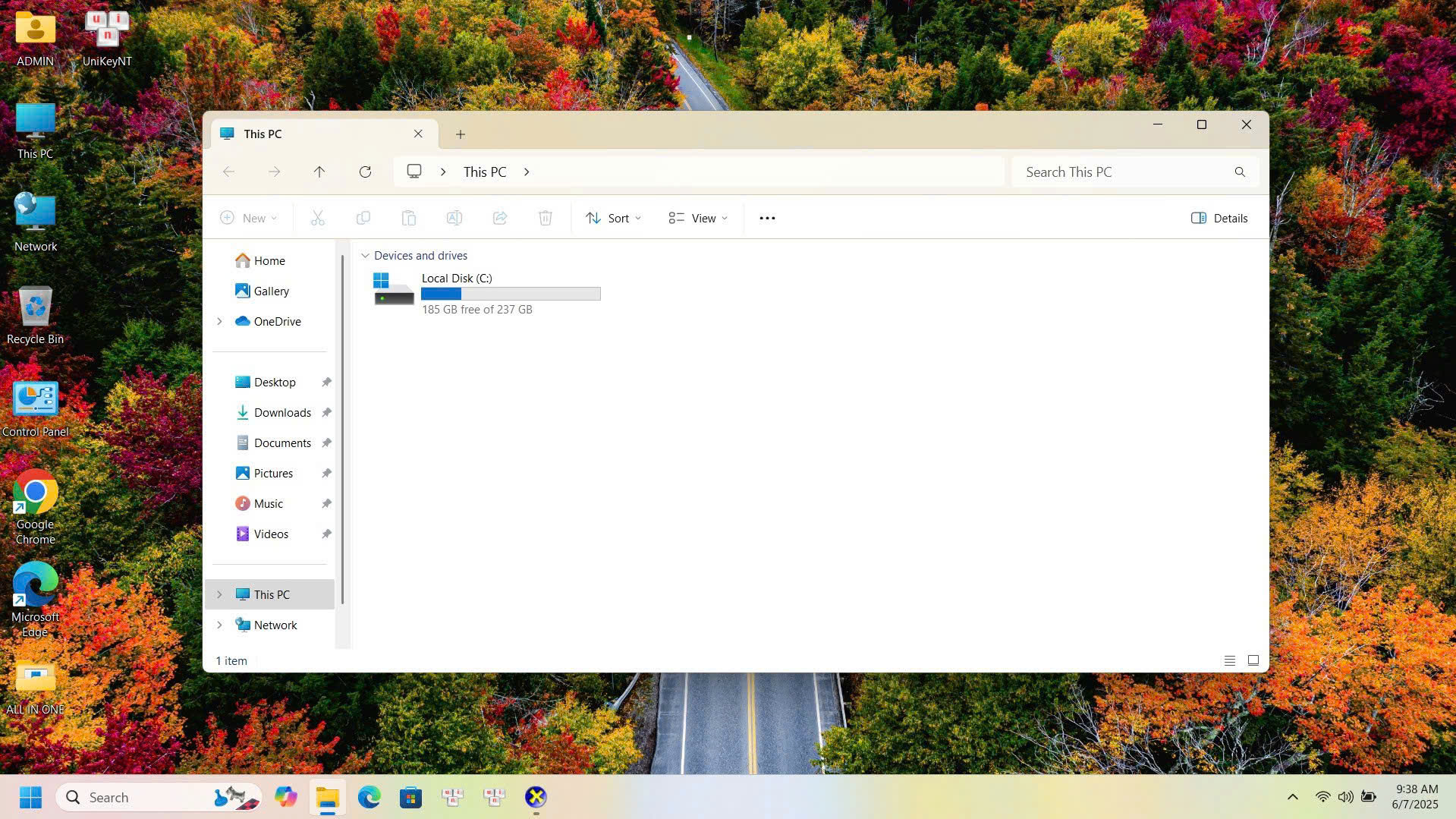Unpin Downloads using its pin icon
This screenshot has width=1456, height=819.
point(326,413)
